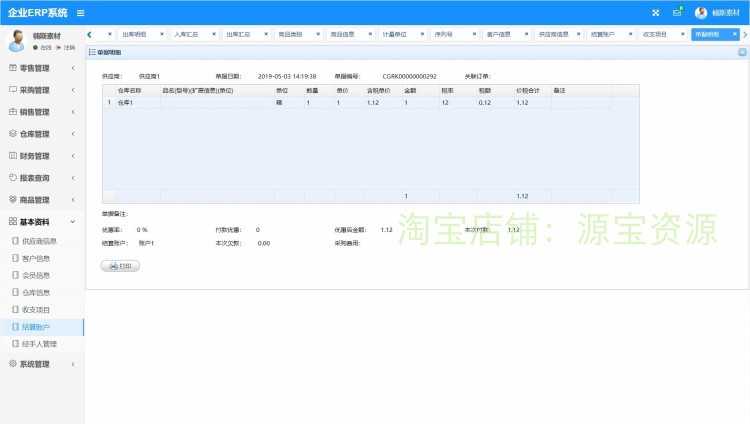The width and height of the screenshot is (750, 424).
Task: Click the 仓库名称 column header
Action: click(129, 90)
